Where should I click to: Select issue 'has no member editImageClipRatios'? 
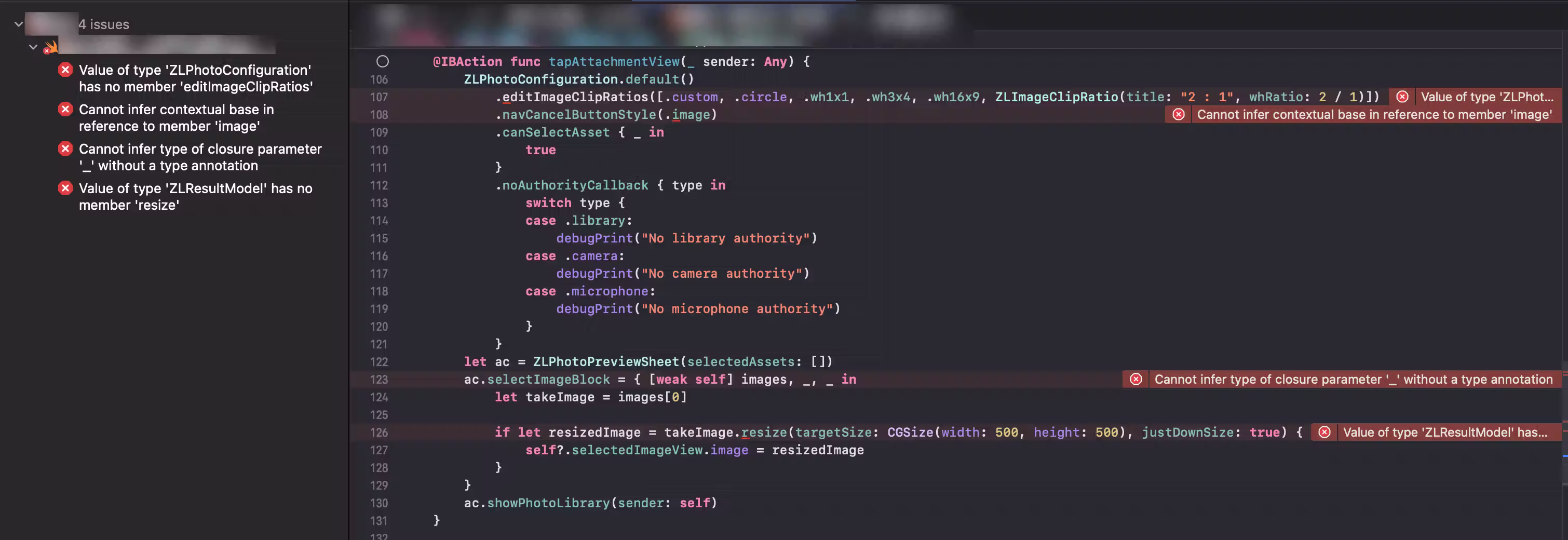click(x=195, y=78)
